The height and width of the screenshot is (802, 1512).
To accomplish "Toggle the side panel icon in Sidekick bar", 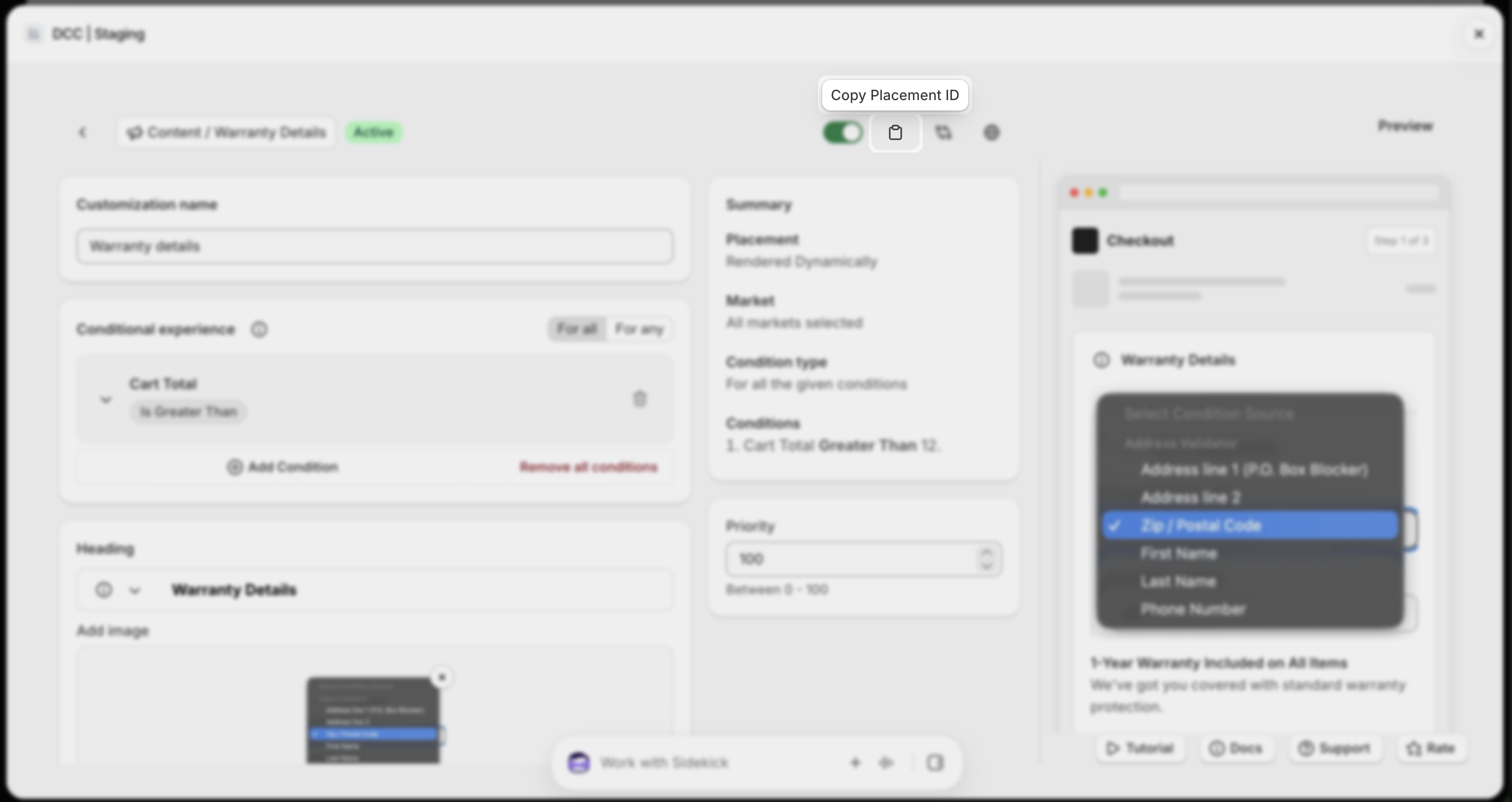I will [935, 763].
